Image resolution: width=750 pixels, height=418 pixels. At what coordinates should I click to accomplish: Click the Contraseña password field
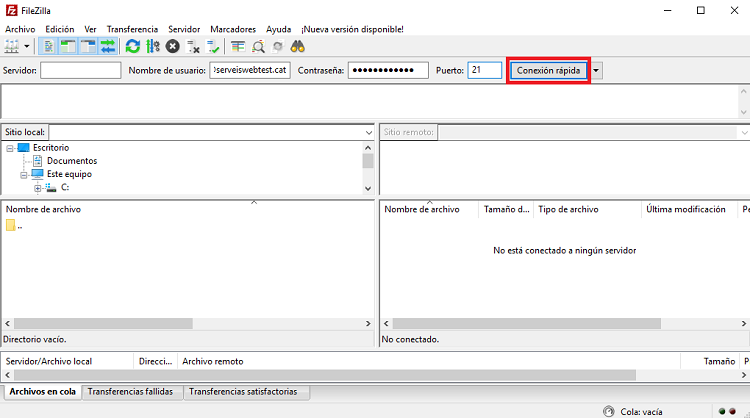(x=388, y=70)
